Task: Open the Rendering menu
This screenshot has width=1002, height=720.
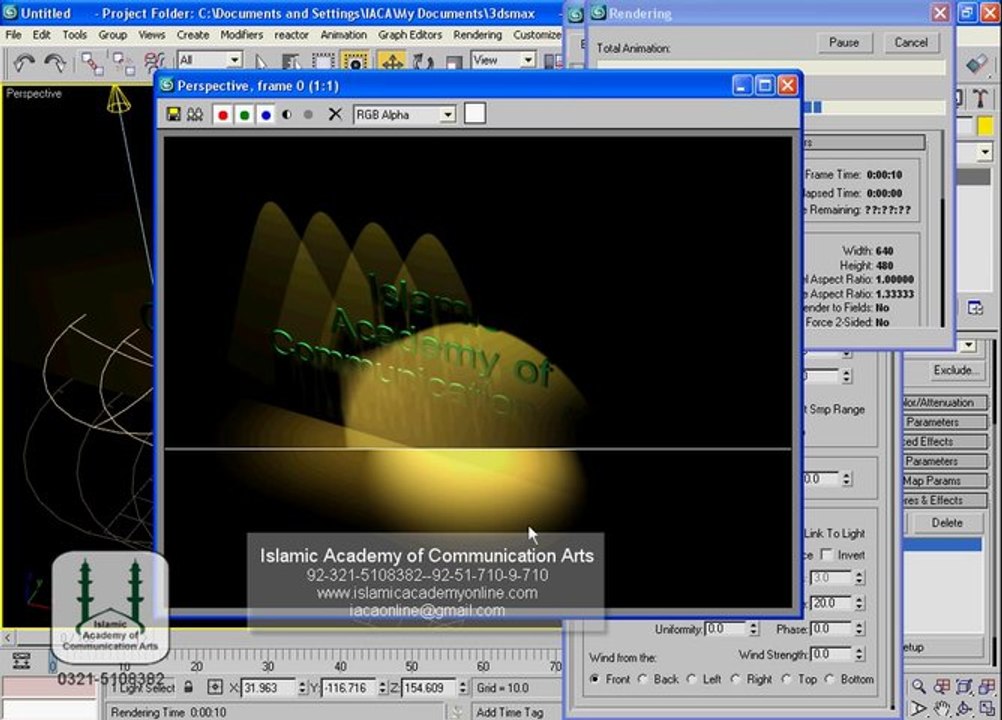Action: pyautogui.click(x=477, y=34)
